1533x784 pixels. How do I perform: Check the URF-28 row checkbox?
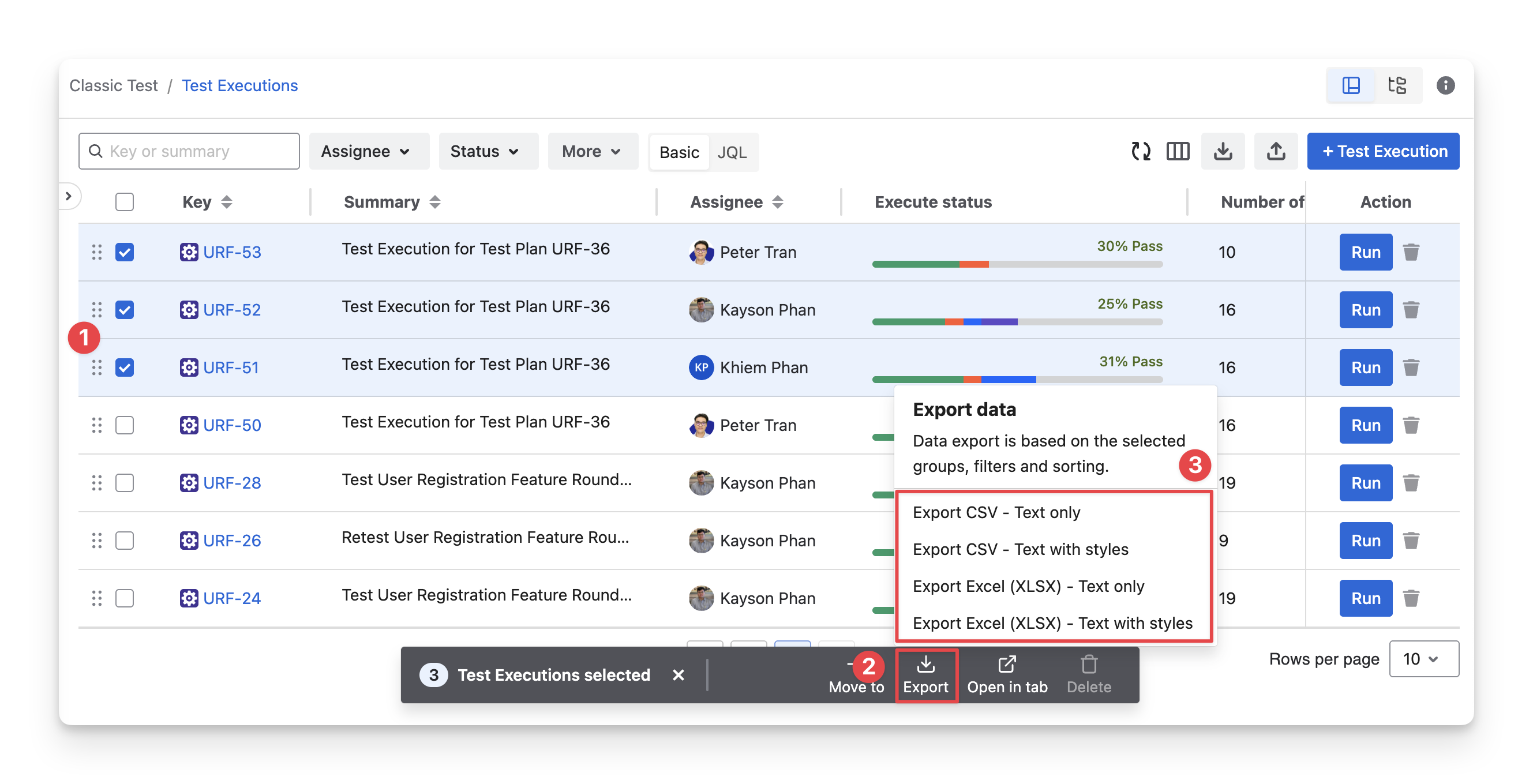tap(125, 483)
